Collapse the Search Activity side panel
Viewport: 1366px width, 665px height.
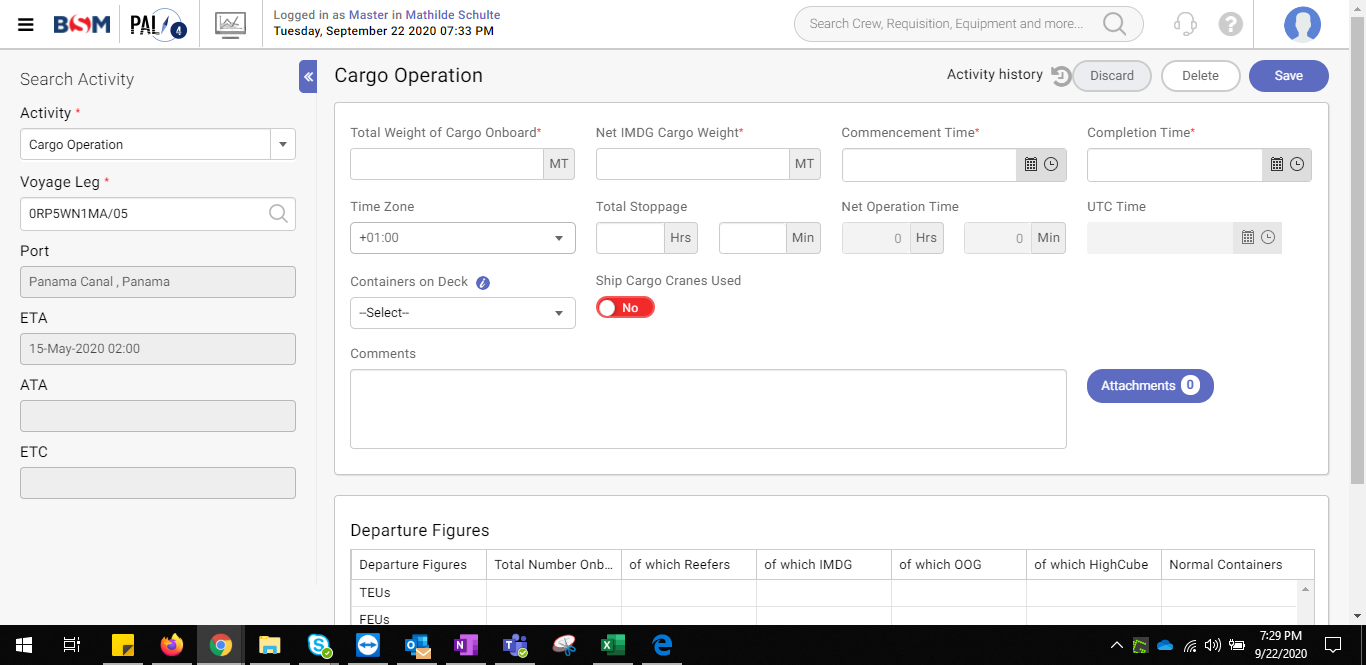click(x=308, y=77)
